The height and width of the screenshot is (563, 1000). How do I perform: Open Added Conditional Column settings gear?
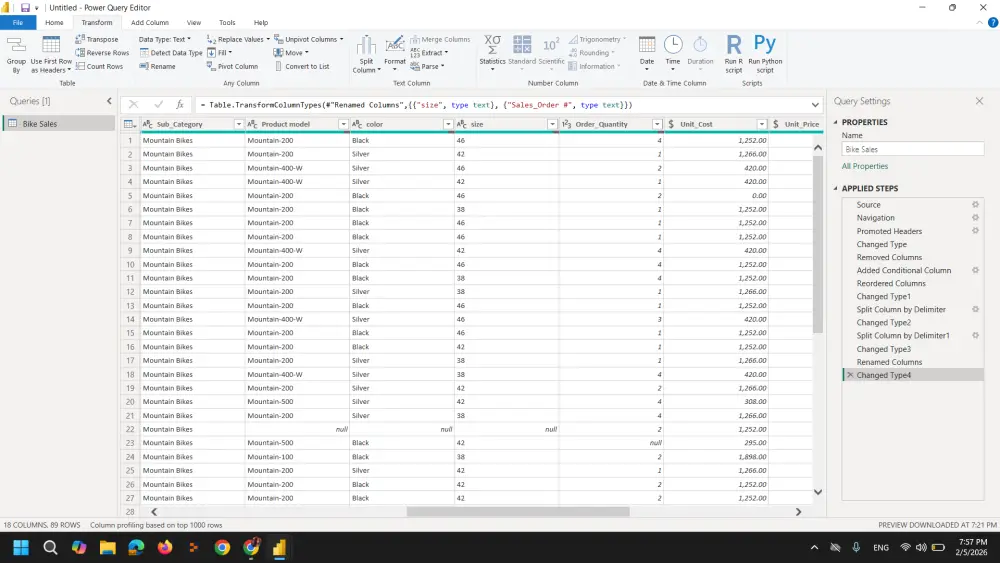975,270
